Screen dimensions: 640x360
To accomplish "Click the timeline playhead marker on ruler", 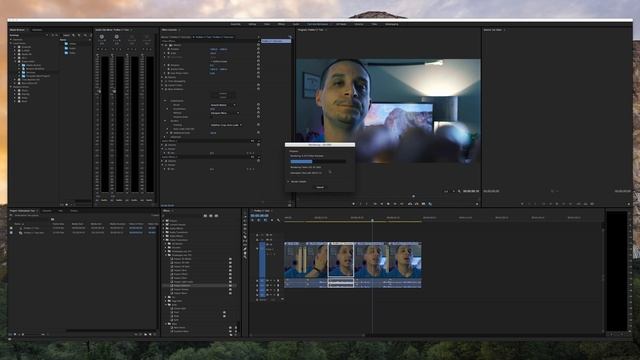I will pos(372,220).
